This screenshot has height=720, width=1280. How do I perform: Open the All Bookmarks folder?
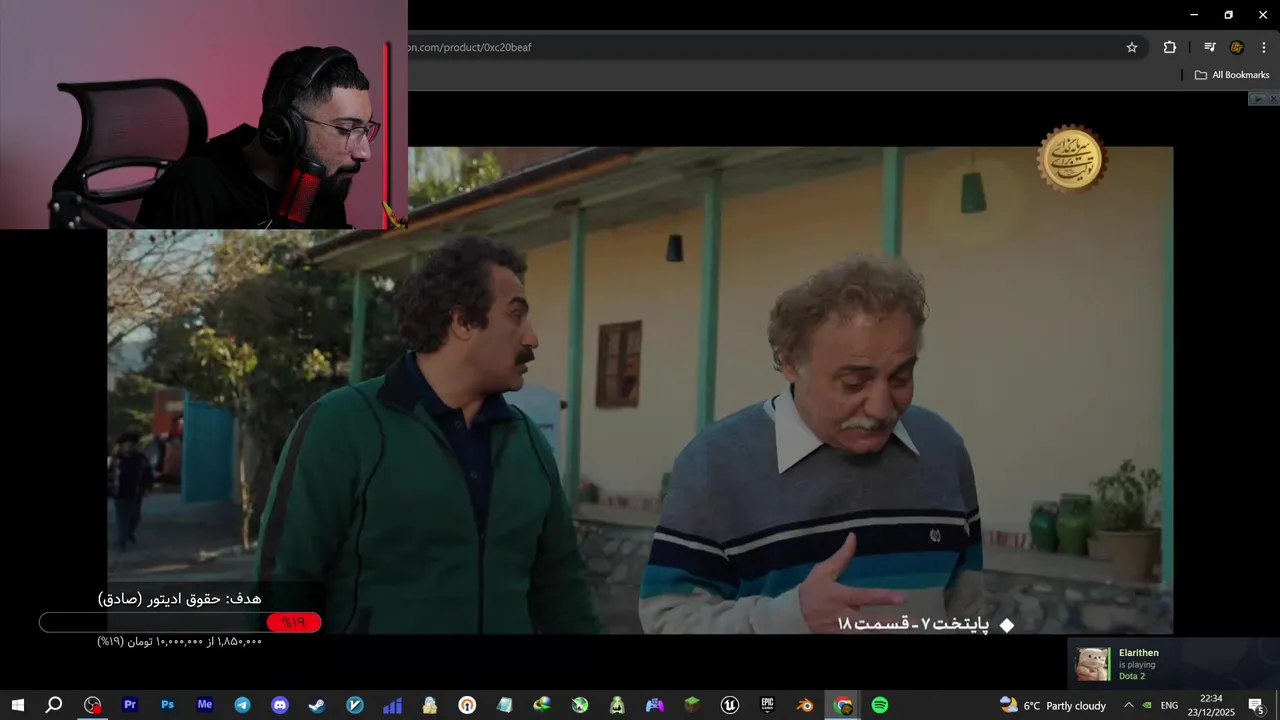[x=1232, y=75]
